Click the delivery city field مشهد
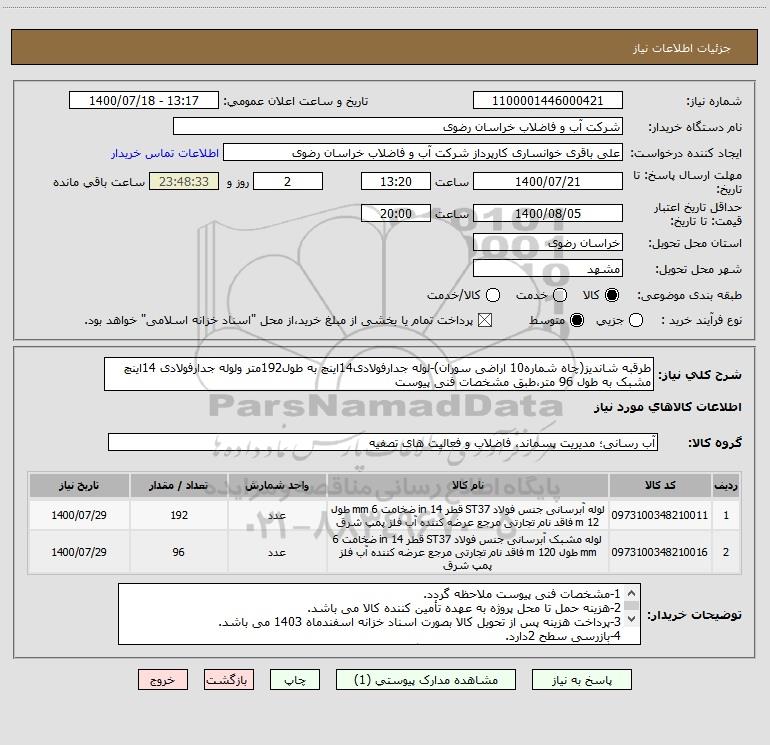 [548, 268]
